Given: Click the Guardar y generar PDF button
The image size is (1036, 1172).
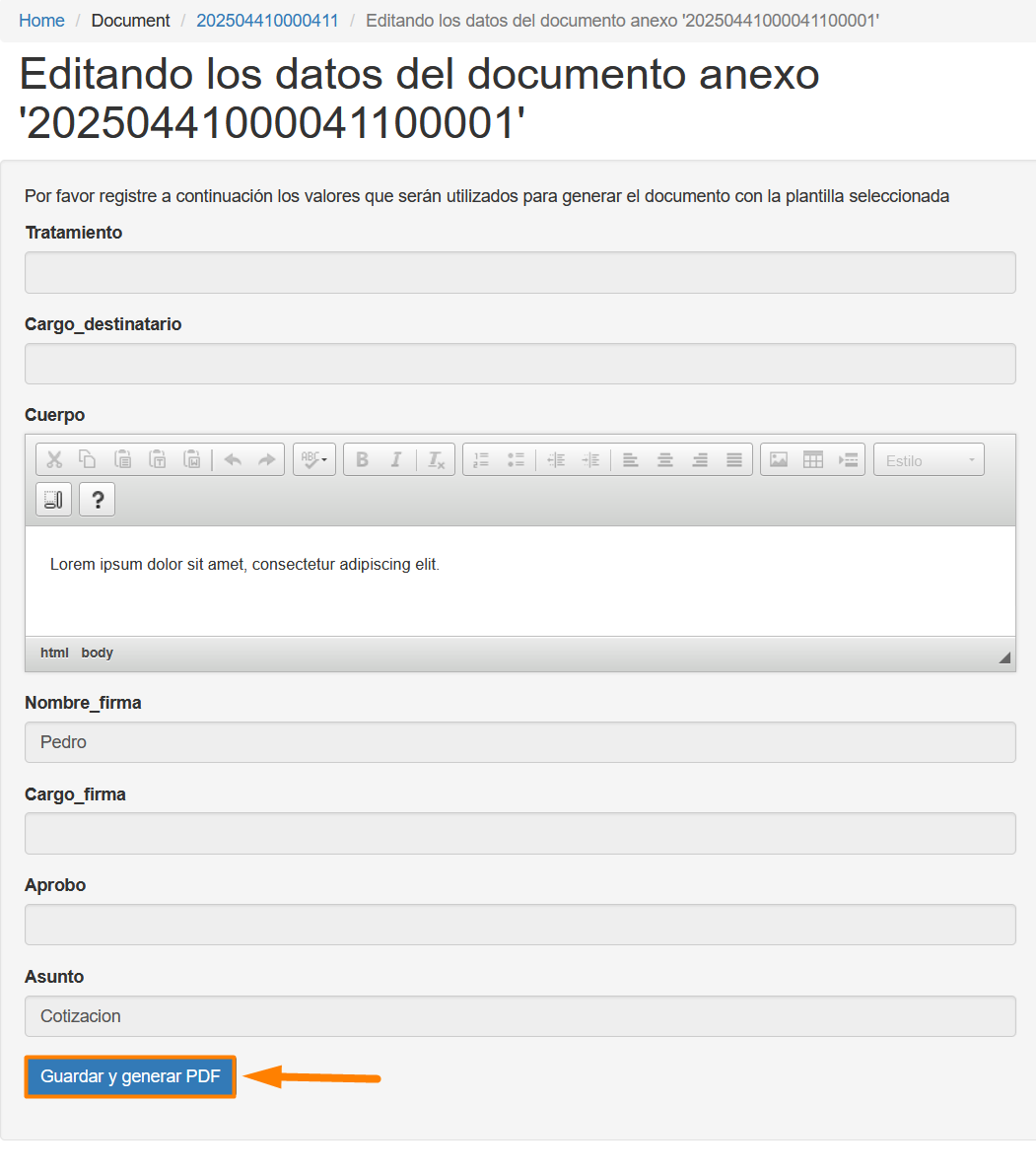Looking at the screenshot, I should tap(130, 1076).
